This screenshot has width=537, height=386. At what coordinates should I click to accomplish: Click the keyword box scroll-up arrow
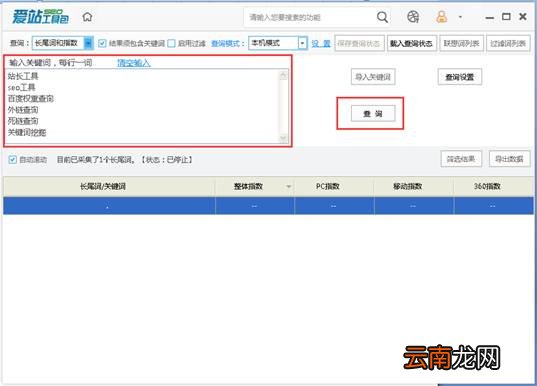[x=284, y=75]
